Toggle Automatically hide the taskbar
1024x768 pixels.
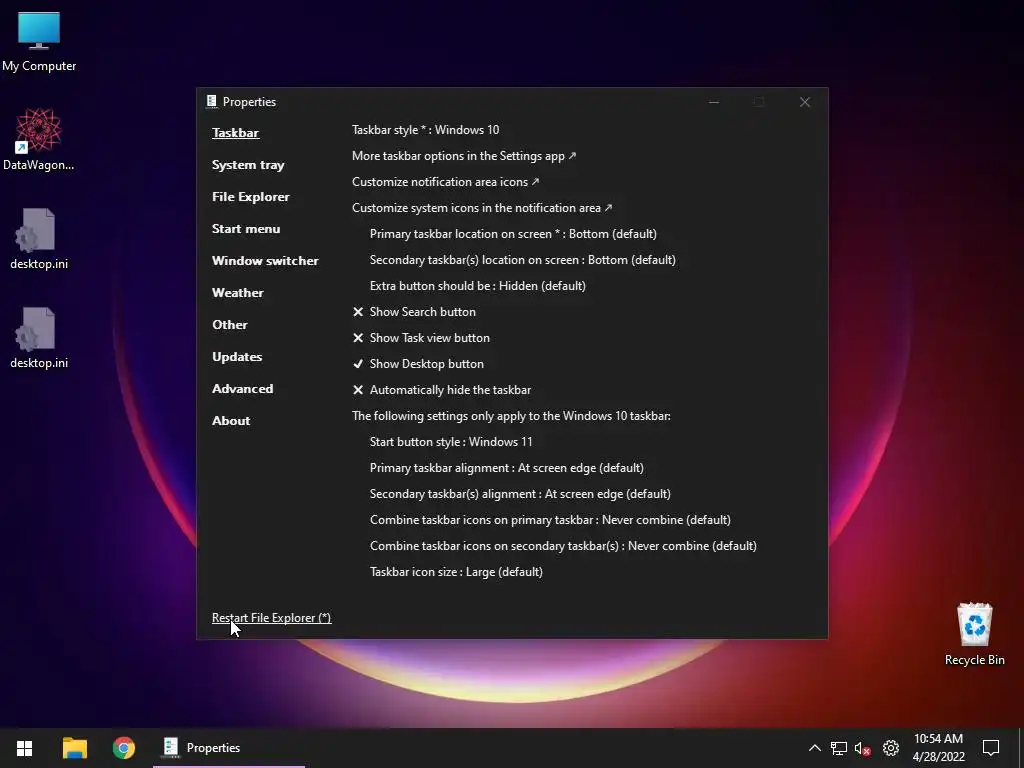tap(441, 390)
